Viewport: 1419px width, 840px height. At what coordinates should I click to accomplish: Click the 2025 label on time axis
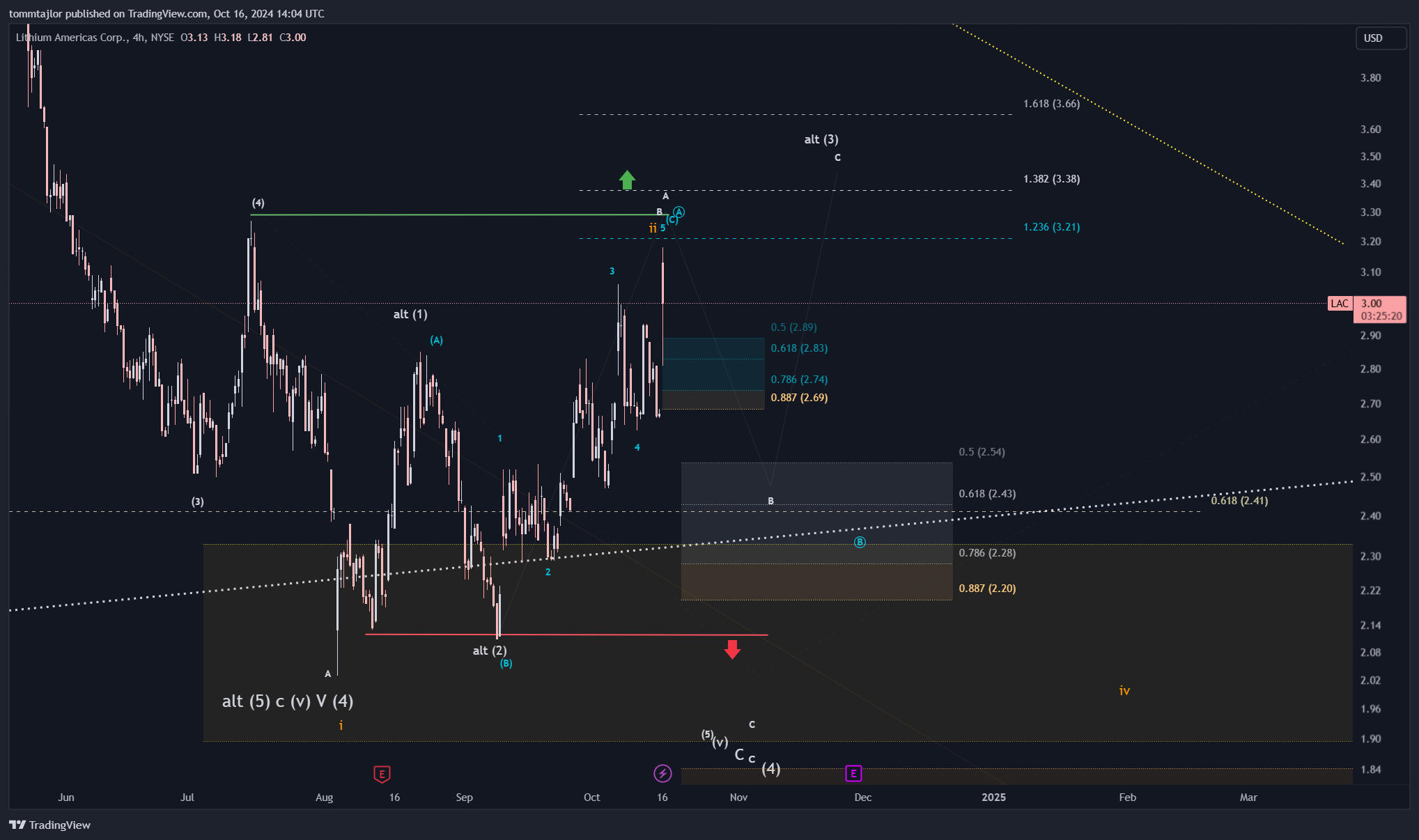[x=993, y=797]
